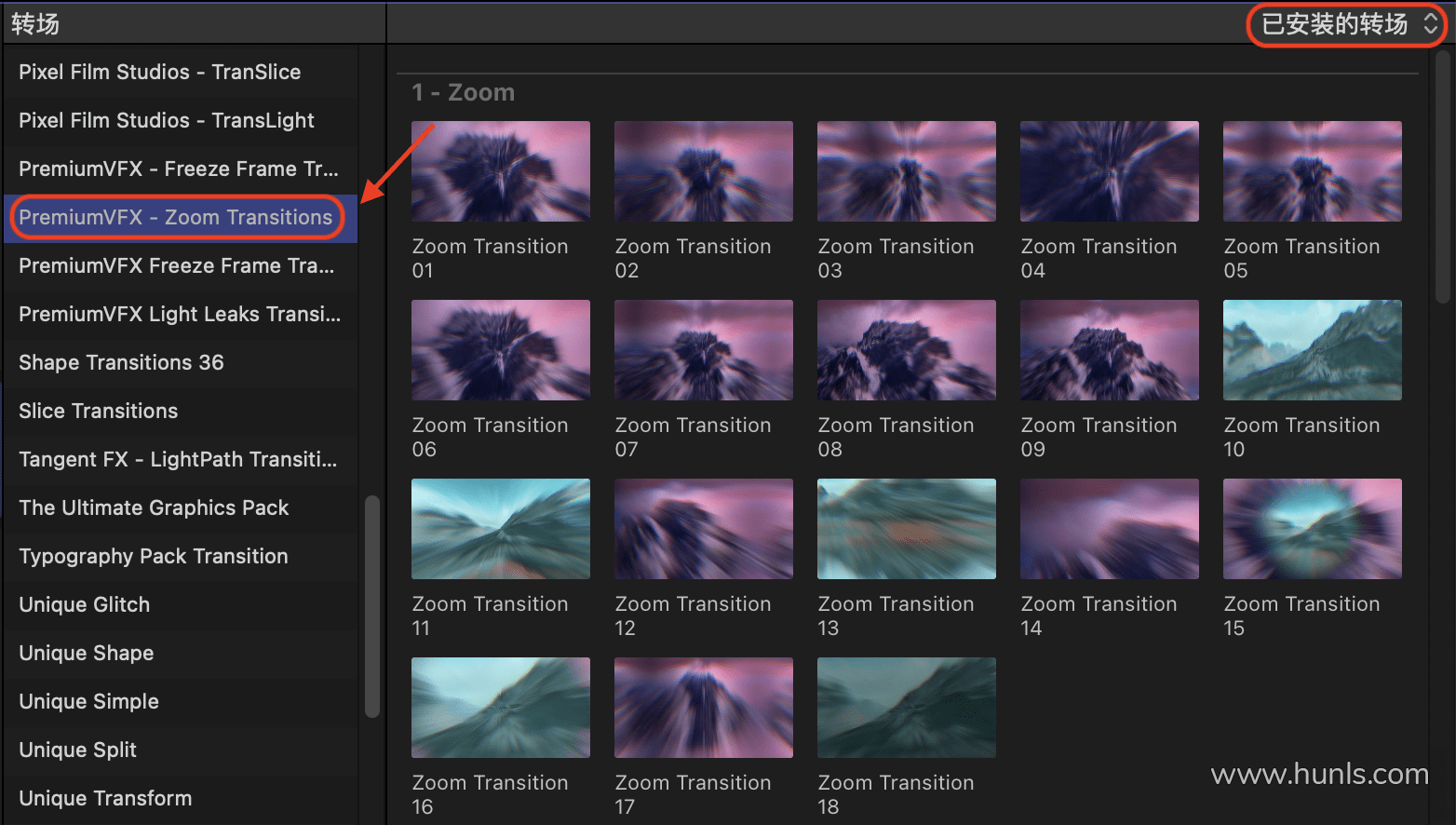This screenshot has height=825, width=1456.
Task: Select Slice Transitions category
Action: tap(181, 412)
